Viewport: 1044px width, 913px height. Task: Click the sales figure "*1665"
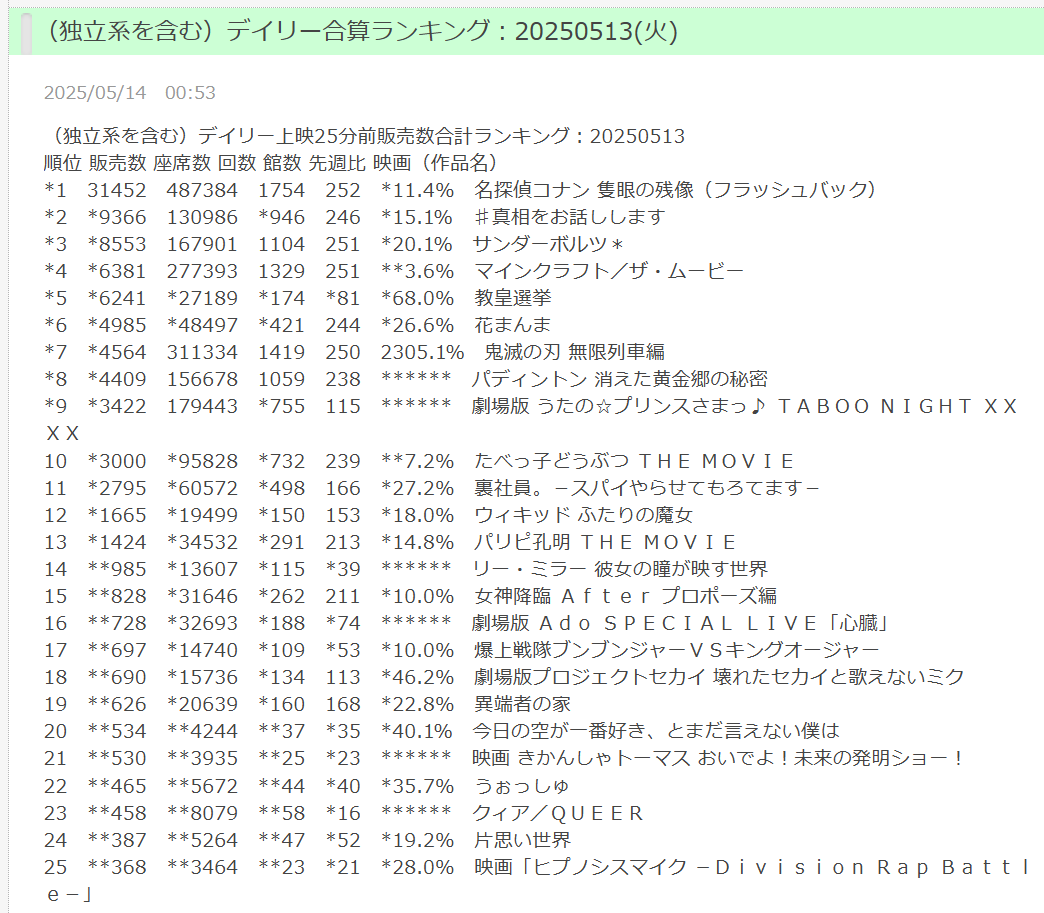pyautogui.click(x=117, y=515)
